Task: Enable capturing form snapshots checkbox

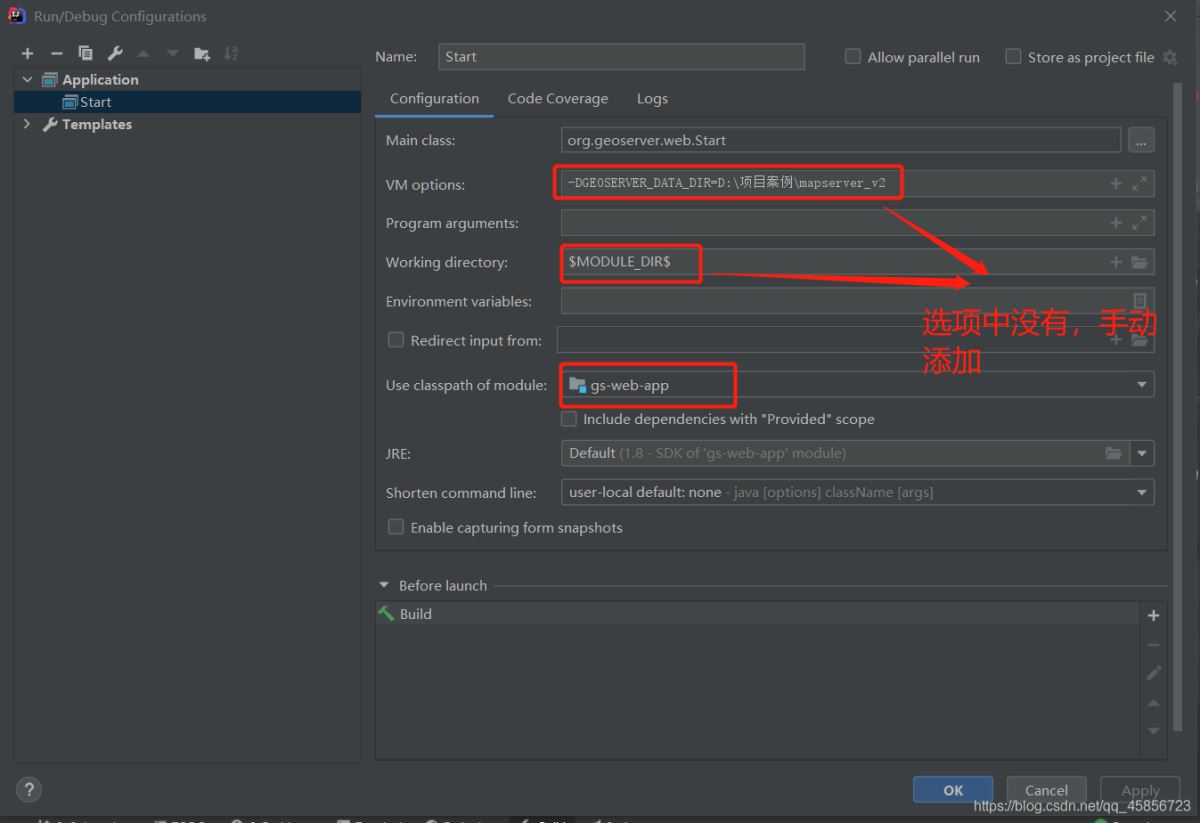Action: (396, 527)
